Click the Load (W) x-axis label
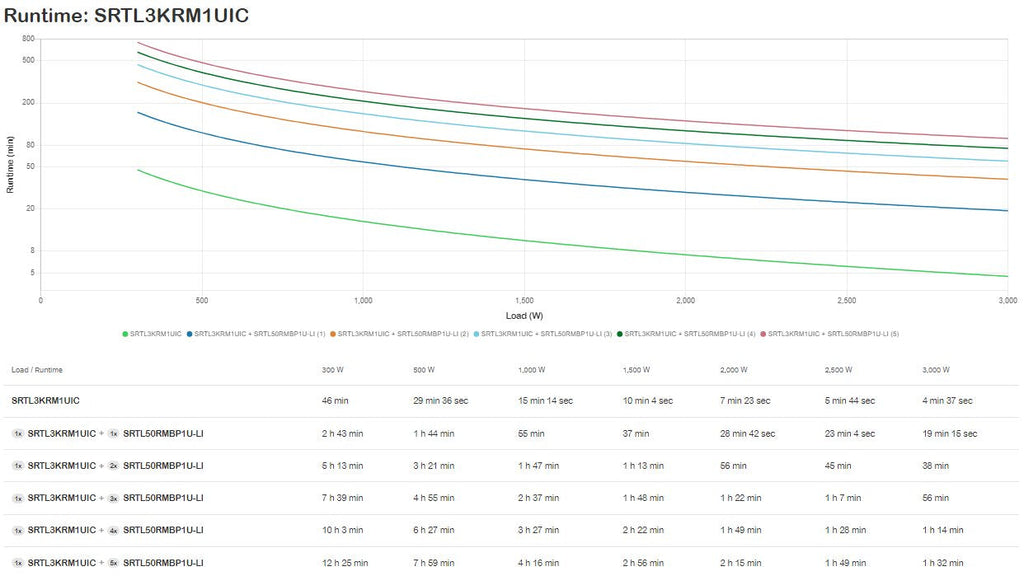Image resolution: width=1024 pixels, height=576 pixels. (x=524, y=316)
